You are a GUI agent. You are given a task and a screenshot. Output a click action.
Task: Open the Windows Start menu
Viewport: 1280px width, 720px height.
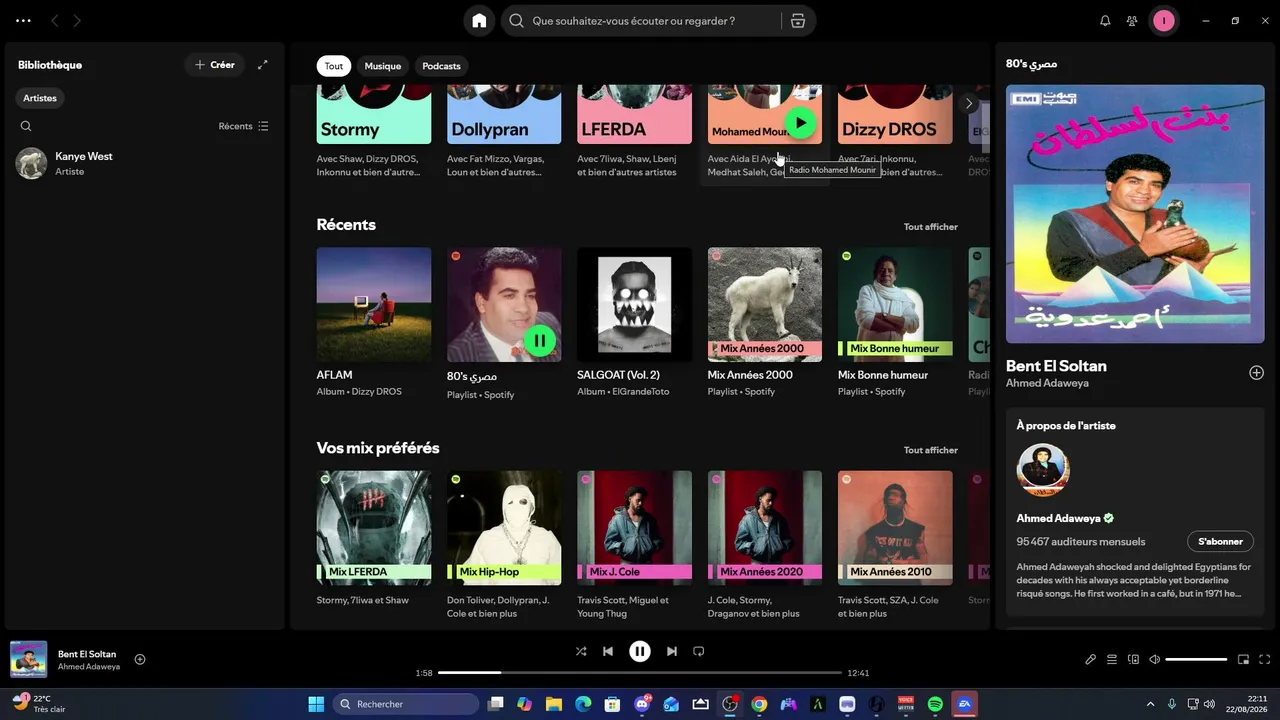(316, 704)
